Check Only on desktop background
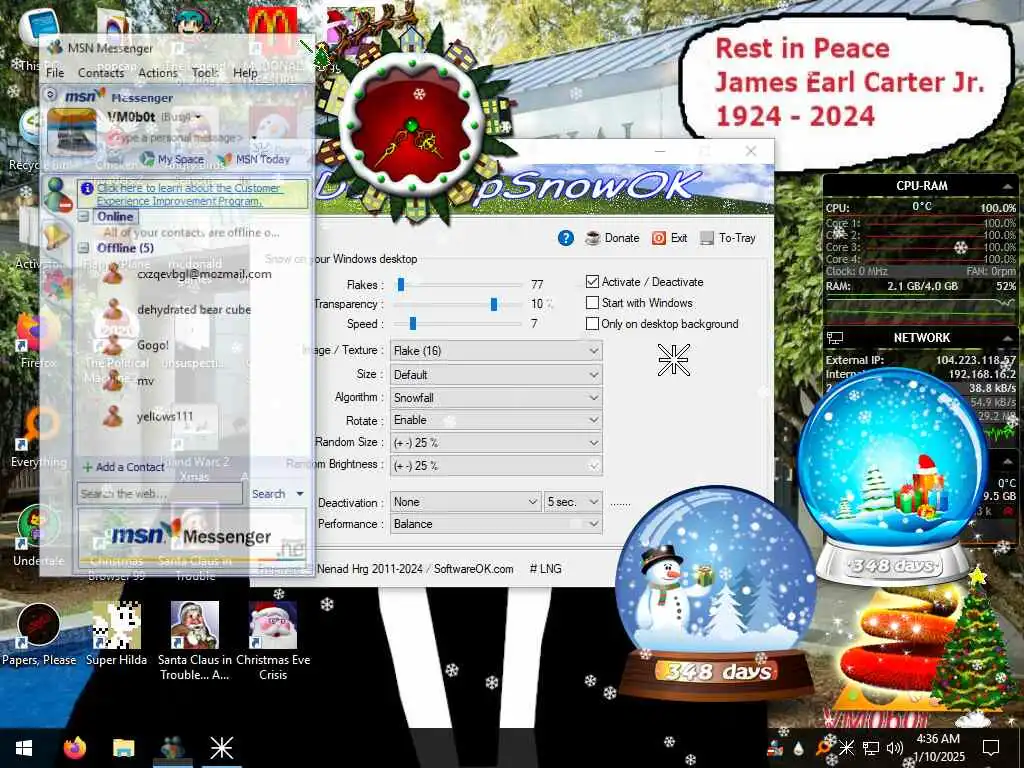The height and width of the screenshot is (768, 1024). tap(592, 323)
